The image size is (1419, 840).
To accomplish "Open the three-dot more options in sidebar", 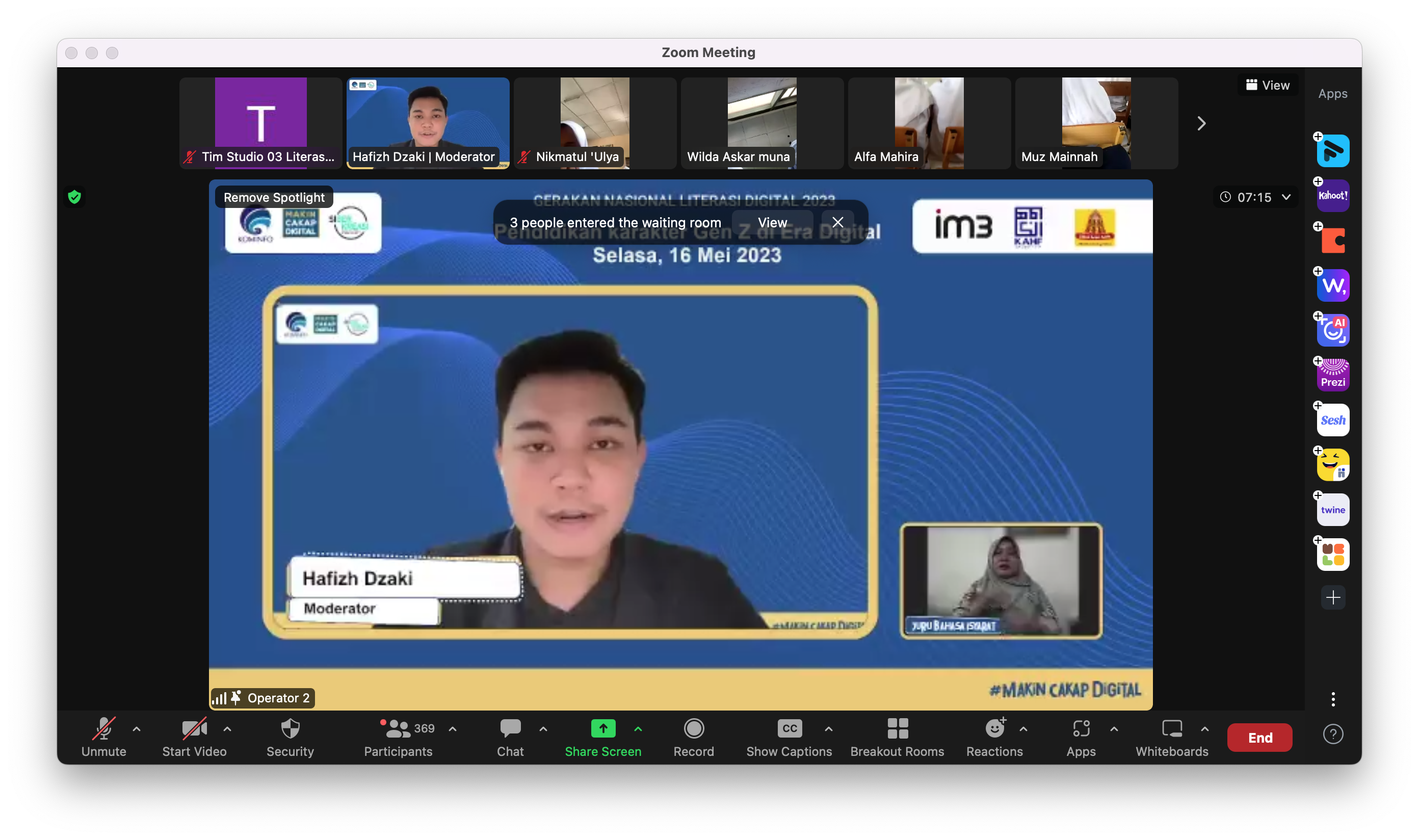I will click(x=1332, y=699).
